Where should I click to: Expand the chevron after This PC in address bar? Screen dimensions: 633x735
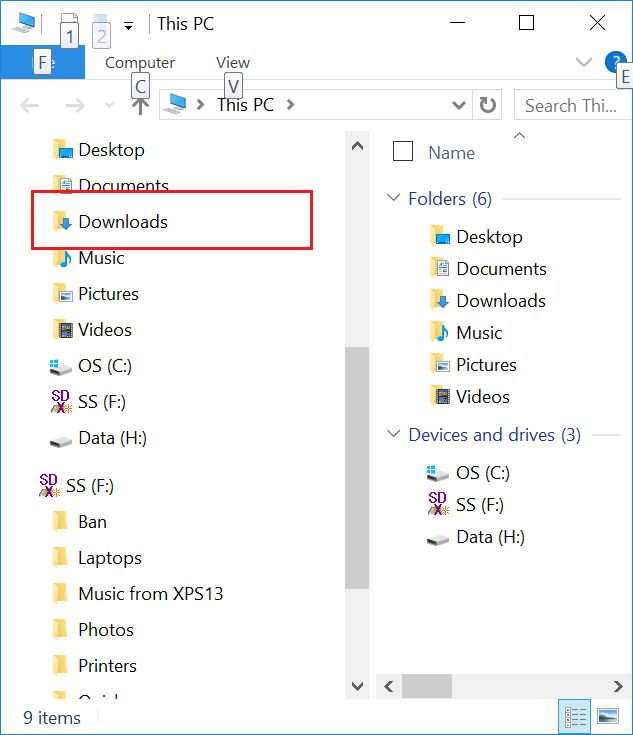[290, 105]
